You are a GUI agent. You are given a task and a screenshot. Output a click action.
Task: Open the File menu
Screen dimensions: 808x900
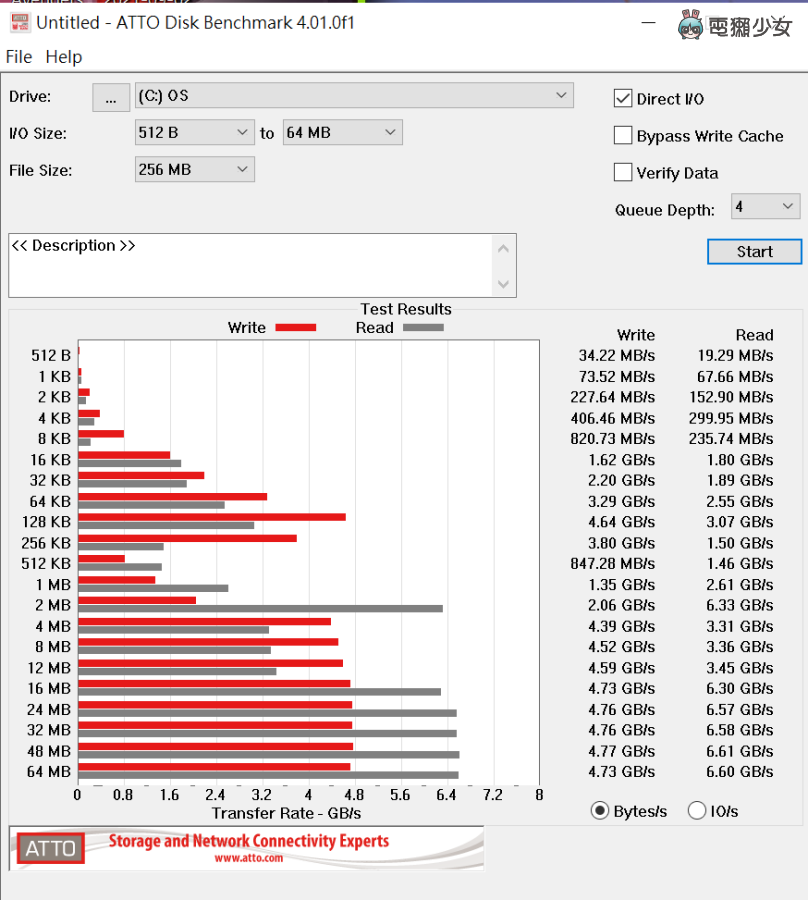click(19, 57)
